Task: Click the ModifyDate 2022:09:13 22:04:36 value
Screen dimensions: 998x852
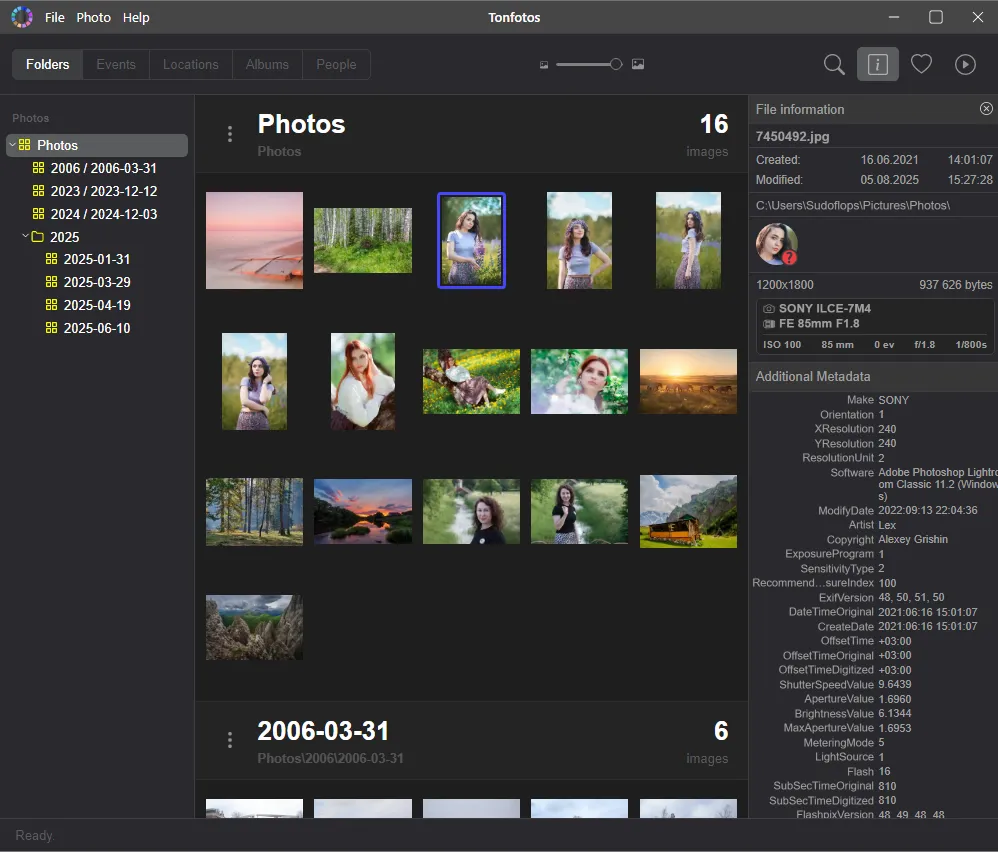Action: [x=927, y=510]
